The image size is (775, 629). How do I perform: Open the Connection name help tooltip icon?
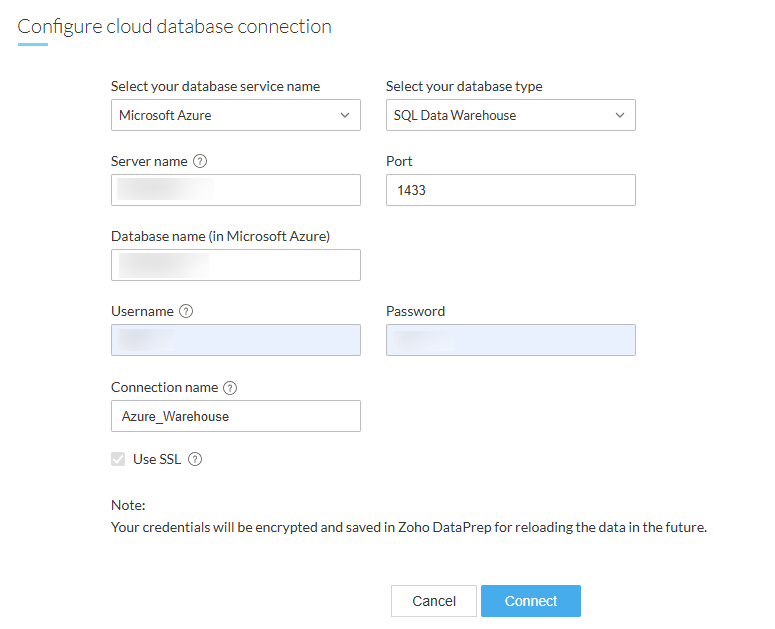click(x=230, y=388)
